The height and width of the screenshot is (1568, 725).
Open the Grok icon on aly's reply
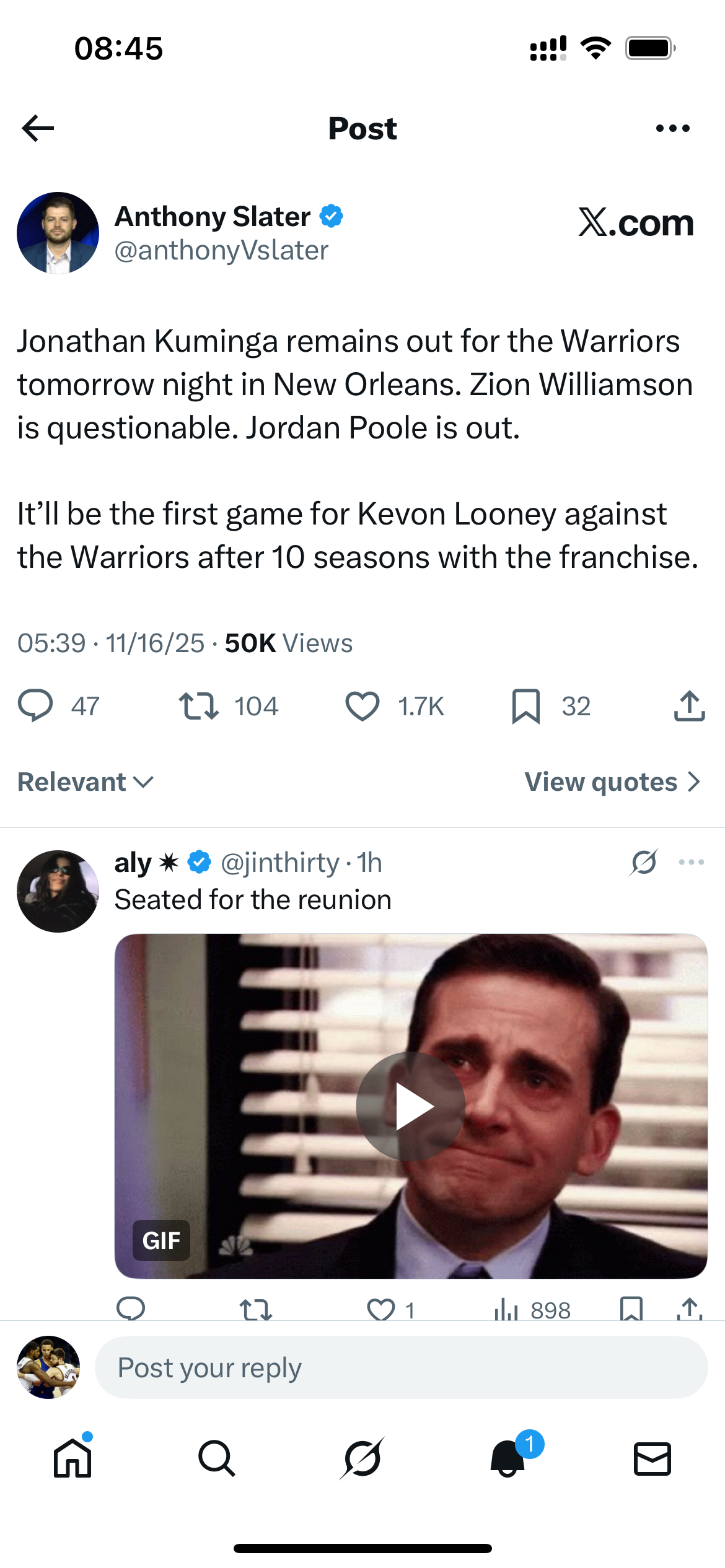644,862
